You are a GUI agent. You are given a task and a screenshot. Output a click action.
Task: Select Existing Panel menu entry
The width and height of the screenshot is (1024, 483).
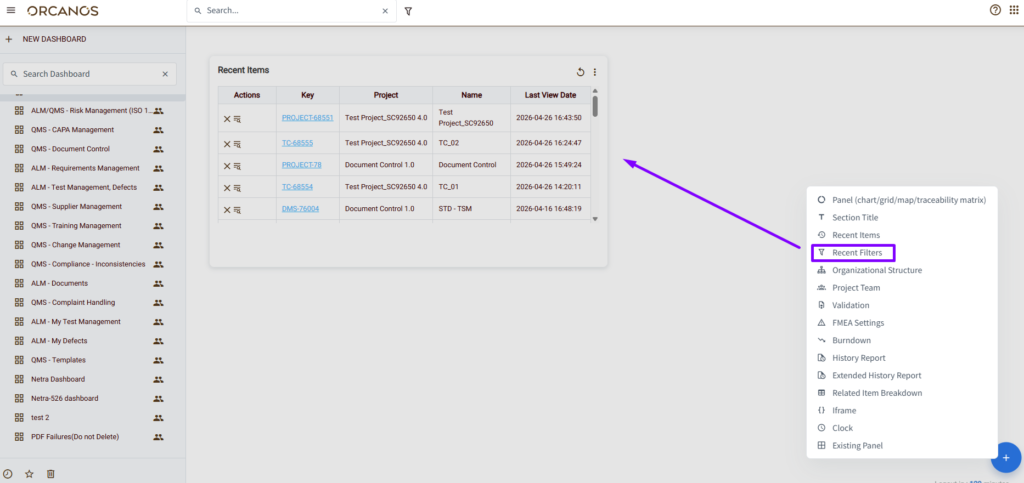click(x=857, y=445)
